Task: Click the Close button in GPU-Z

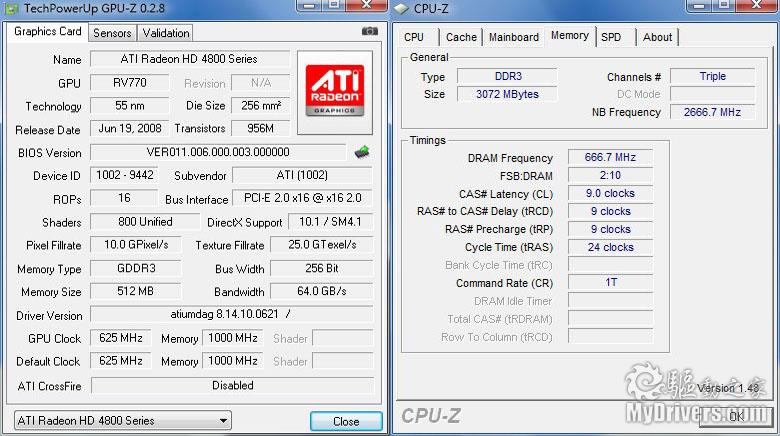Action: point(346,422)
